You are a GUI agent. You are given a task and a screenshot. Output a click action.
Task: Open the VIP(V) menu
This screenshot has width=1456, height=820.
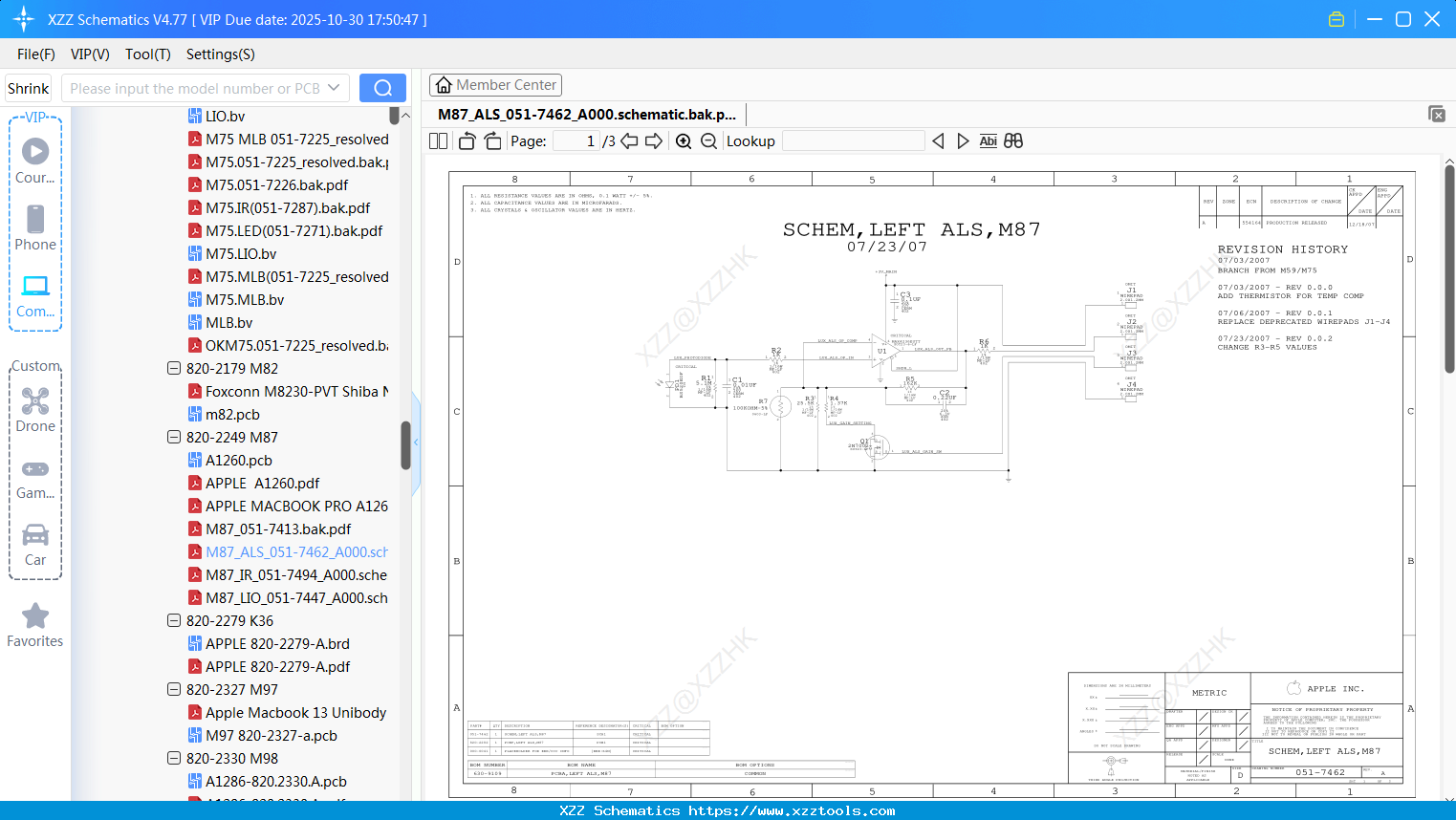90,54
